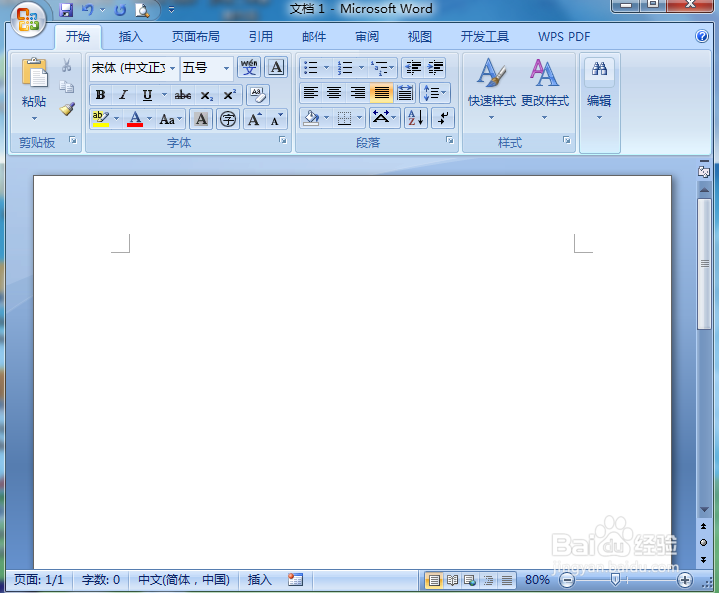Switch to outline view
The height and width of the screenshot is (593, 719).
coord(489,581)
